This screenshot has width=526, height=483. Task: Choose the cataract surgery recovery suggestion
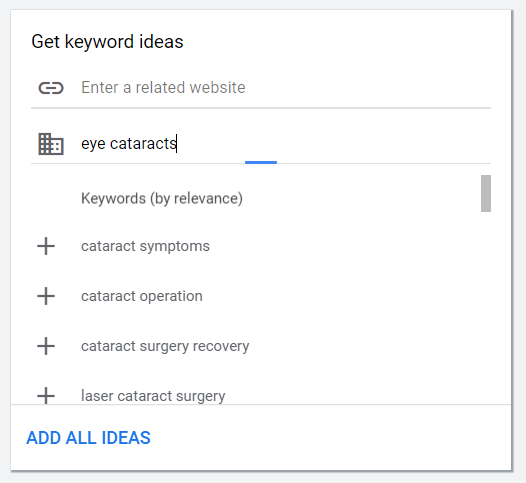(x=165, y=346)
